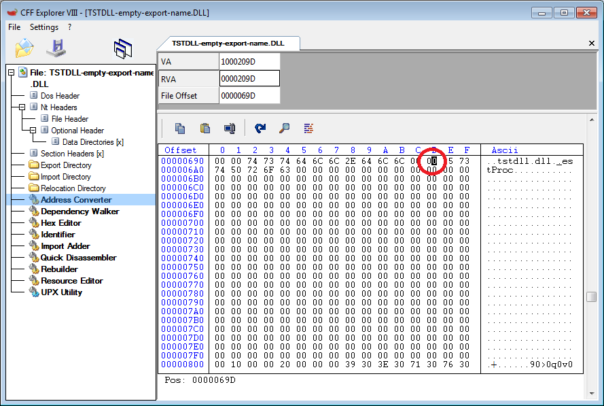
Task: Open Dependency Walker tool
Action: [80, 211]
